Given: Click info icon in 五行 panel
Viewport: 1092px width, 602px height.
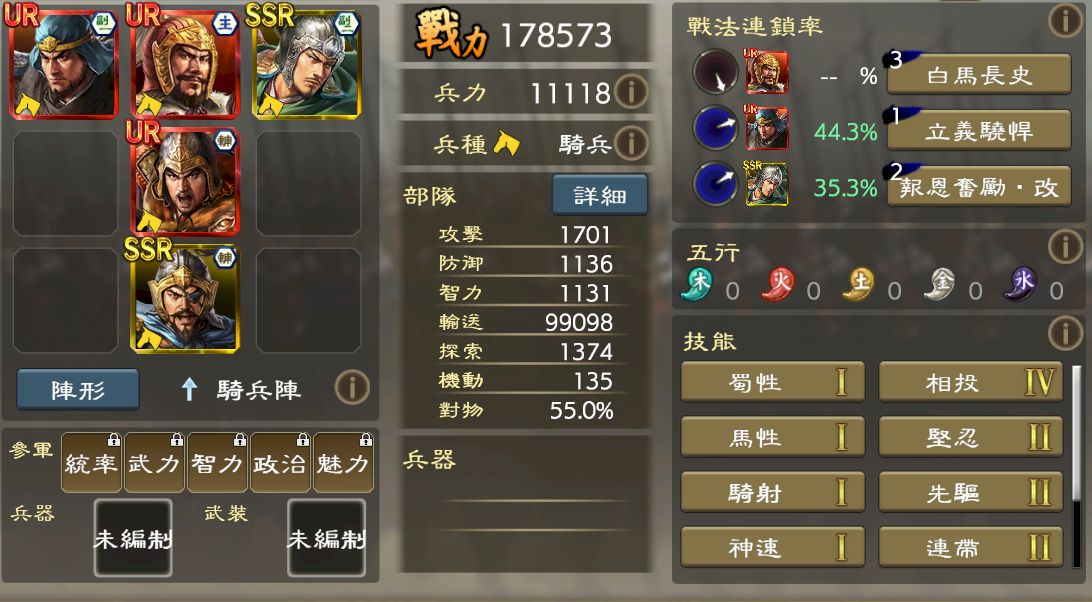Looking at the screenshot, I should coord(1066,246).
